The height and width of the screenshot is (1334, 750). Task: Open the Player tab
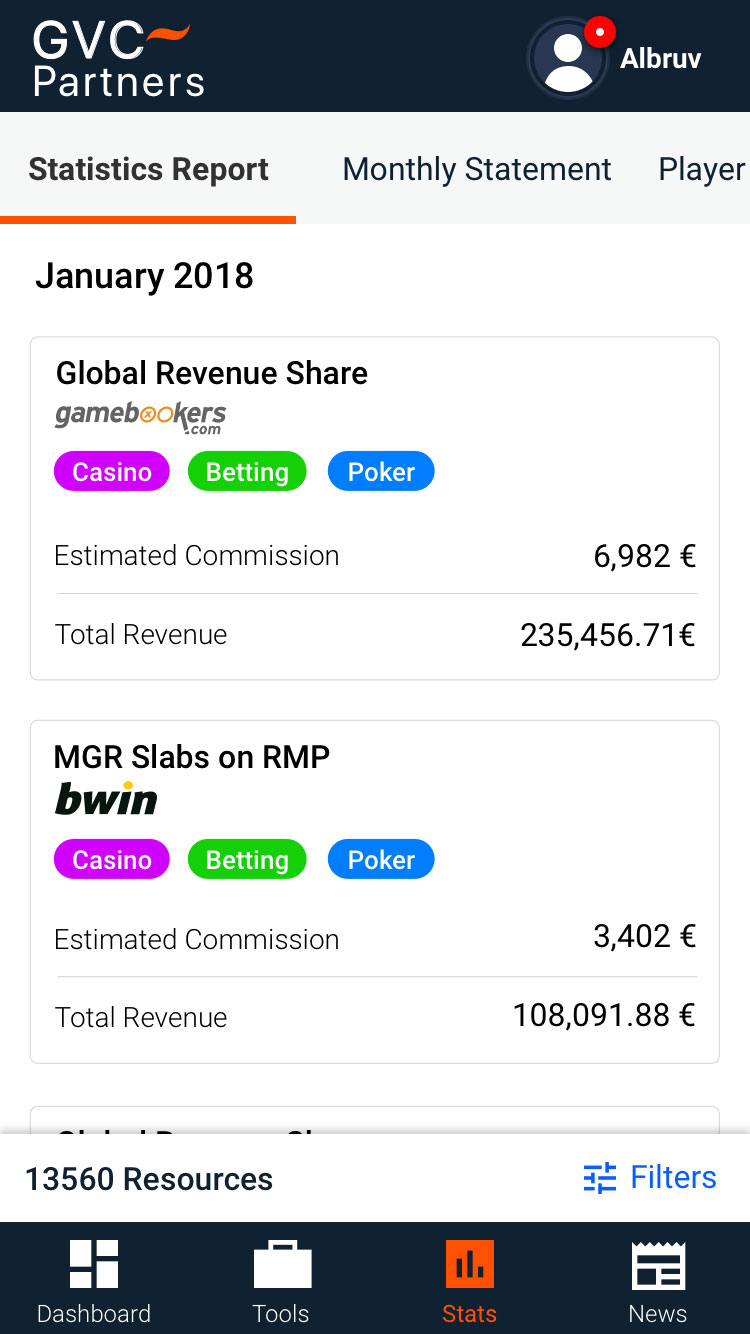(x=702, y=169)
